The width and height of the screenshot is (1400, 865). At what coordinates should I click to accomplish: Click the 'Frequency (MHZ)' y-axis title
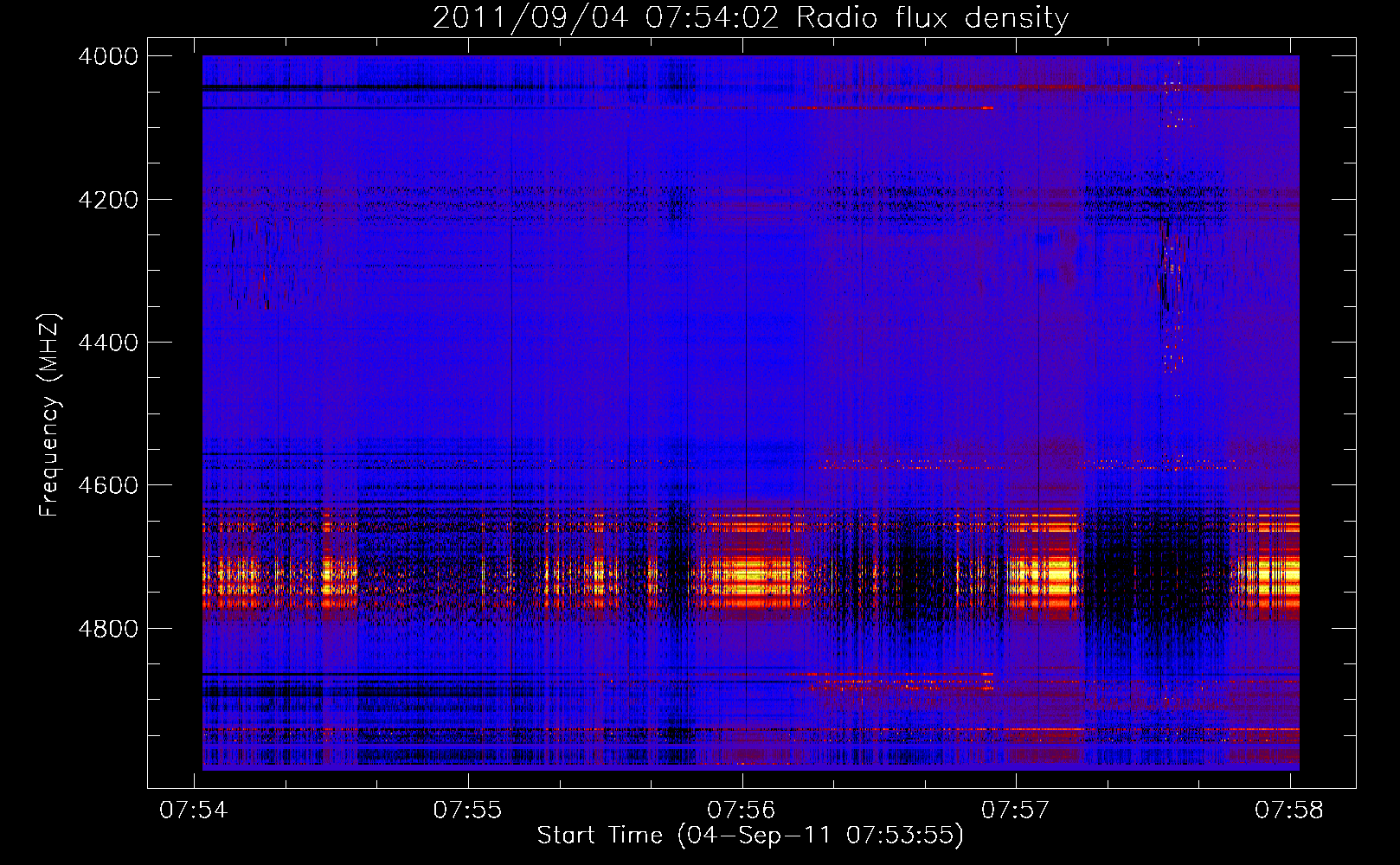[50, 414]
